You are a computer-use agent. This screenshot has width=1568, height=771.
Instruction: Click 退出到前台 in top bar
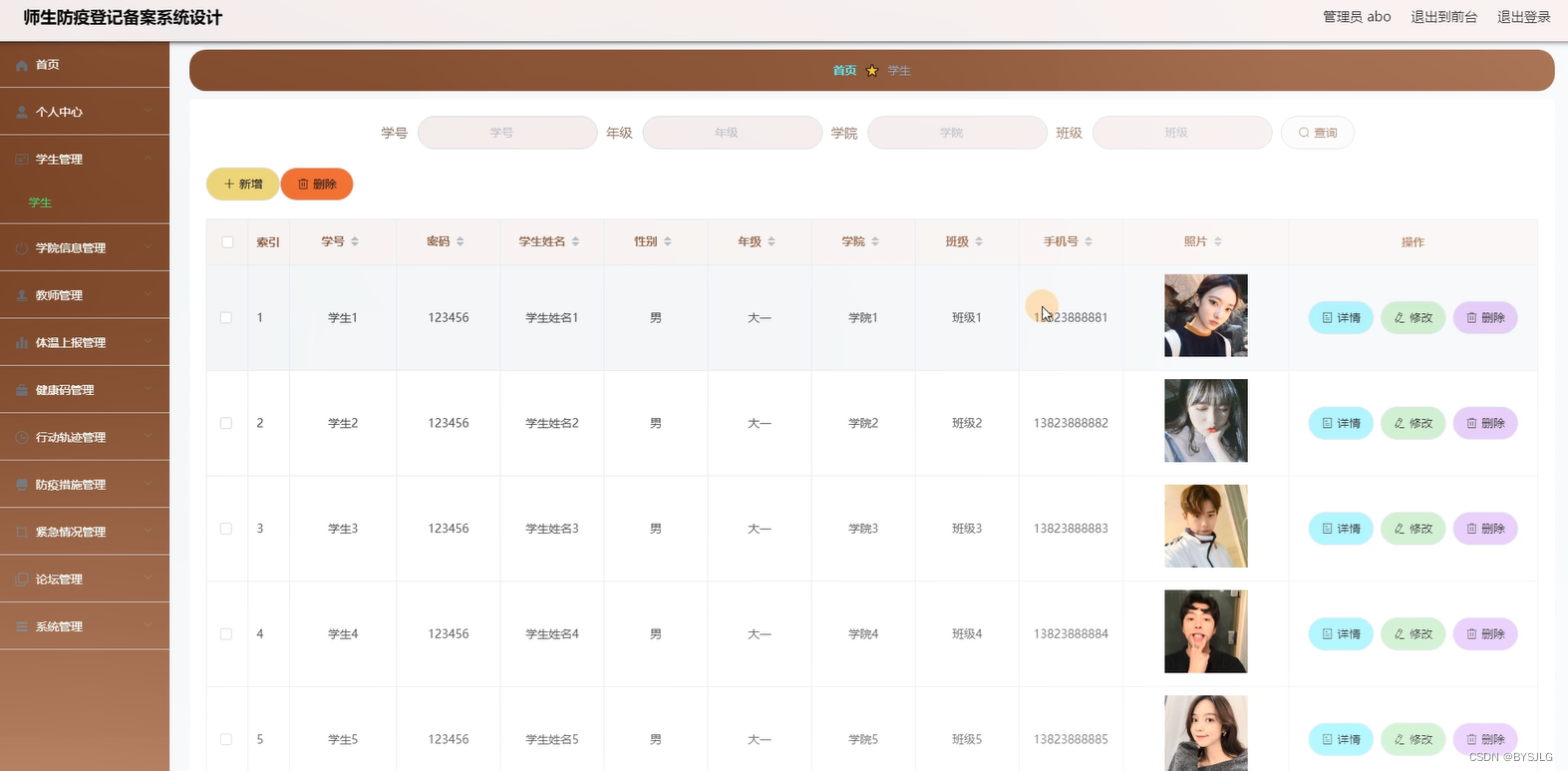[1443, 17]
